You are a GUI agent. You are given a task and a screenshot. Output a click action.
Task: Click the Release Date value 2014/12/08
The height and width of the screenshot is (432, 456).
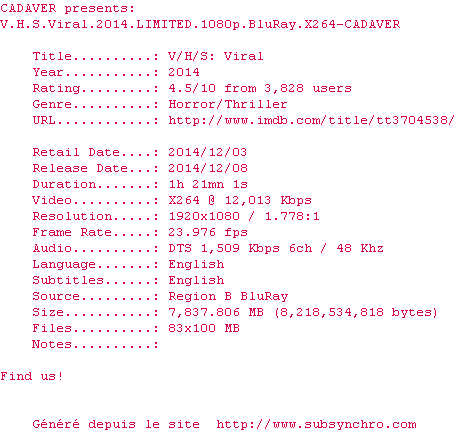(x=208, y=168)
